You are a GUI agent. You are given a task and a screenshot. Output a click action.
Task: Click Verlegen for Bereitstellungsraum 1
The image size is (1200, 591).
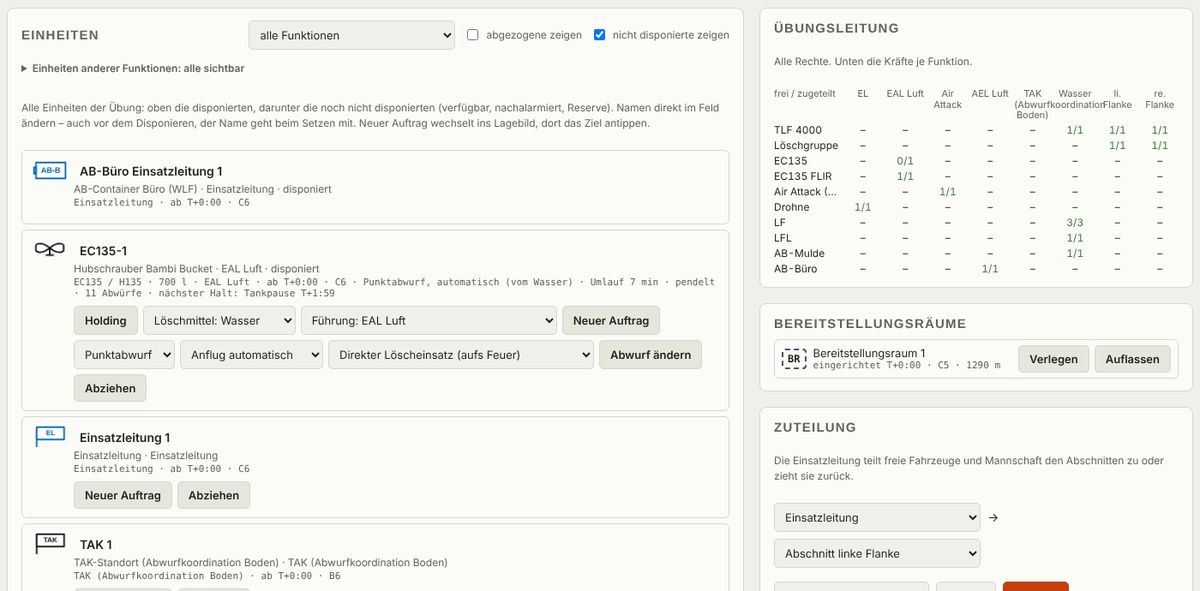tap(1053, 359)
